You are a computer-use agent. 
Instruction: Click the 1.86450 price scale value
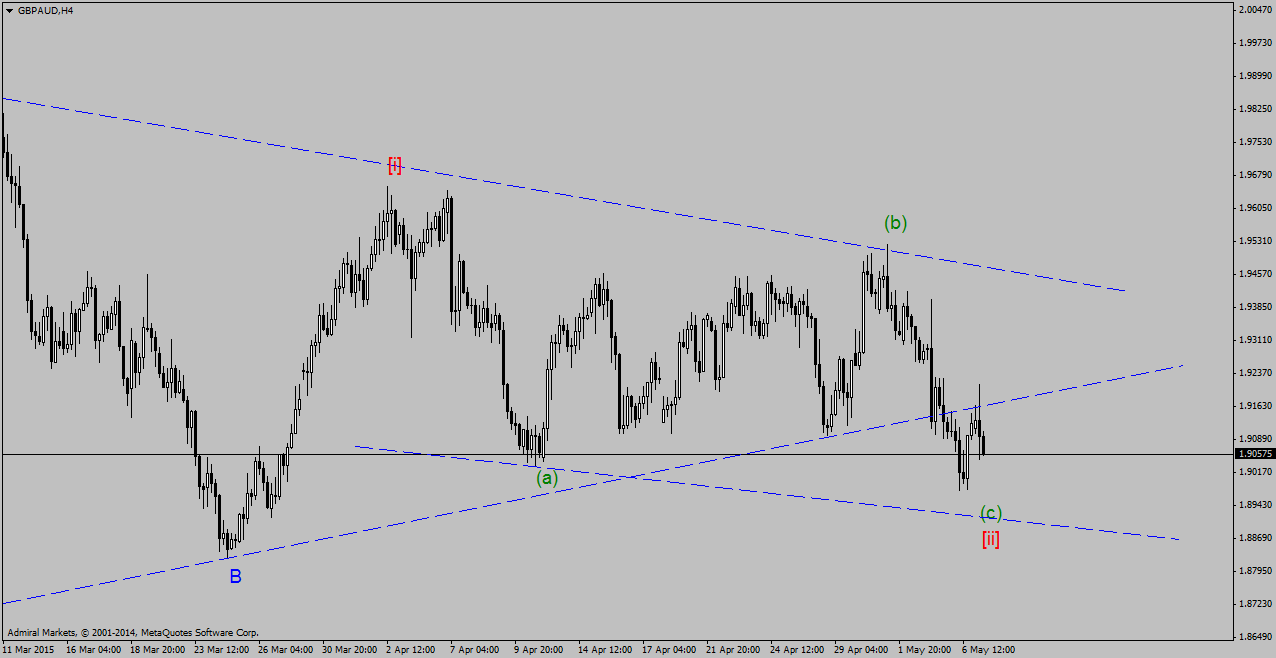[1254, 636]
